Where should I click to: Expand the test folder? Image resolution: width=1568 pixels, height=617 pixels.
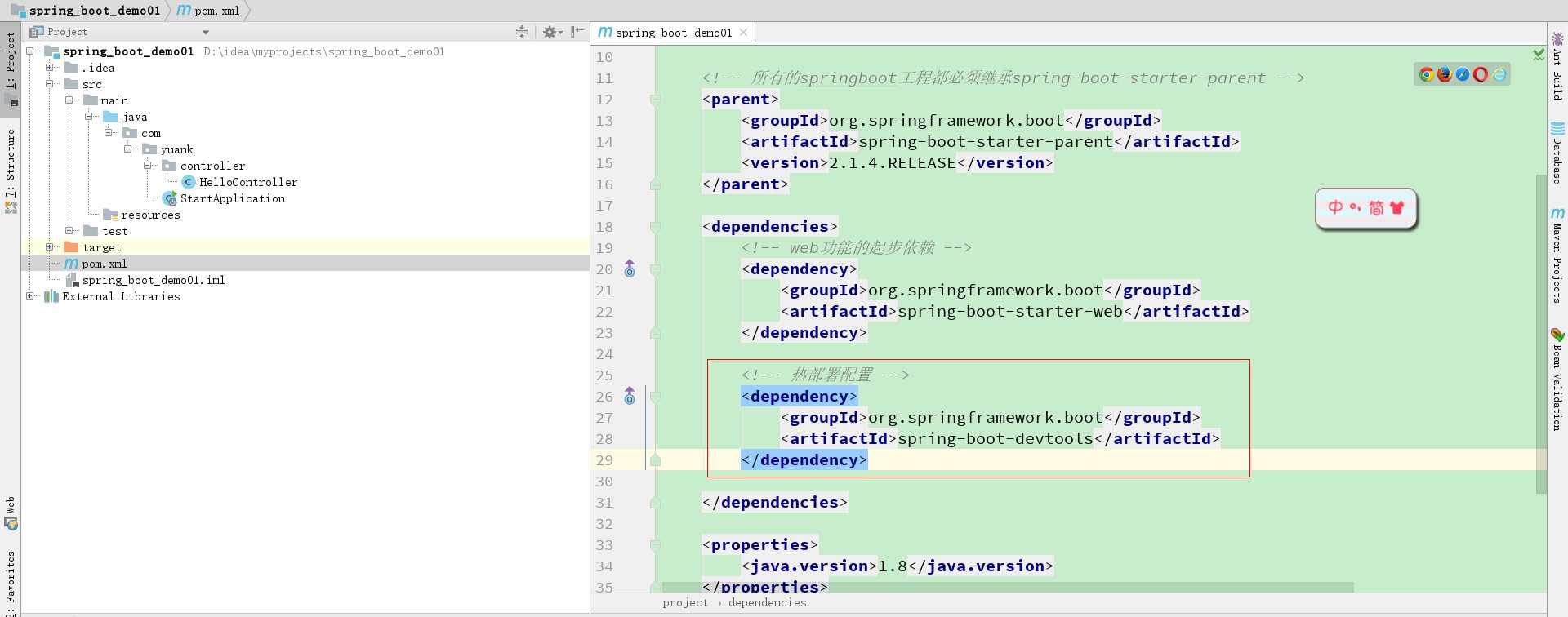[69, 231]
